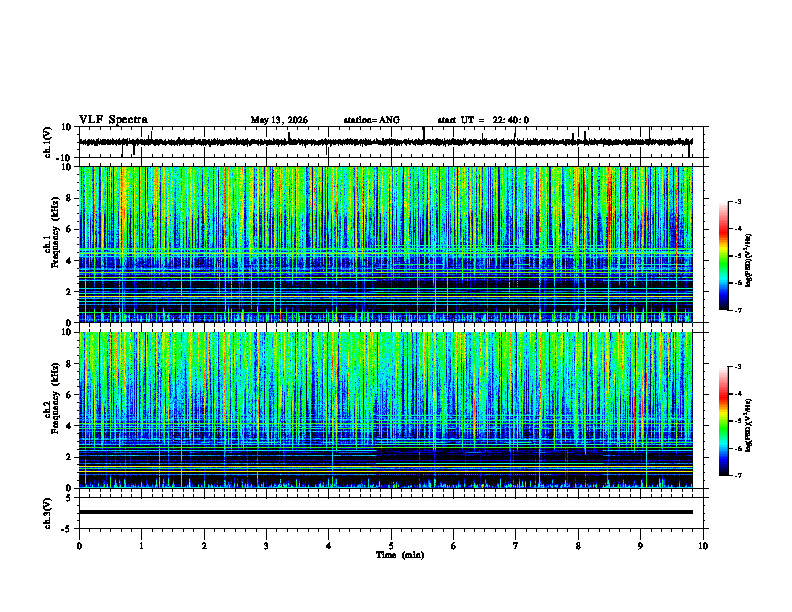Screen dimensions: 792x612
Task: Click the ch.2 spectrogram color scale bar
Action: coord(723,421)
